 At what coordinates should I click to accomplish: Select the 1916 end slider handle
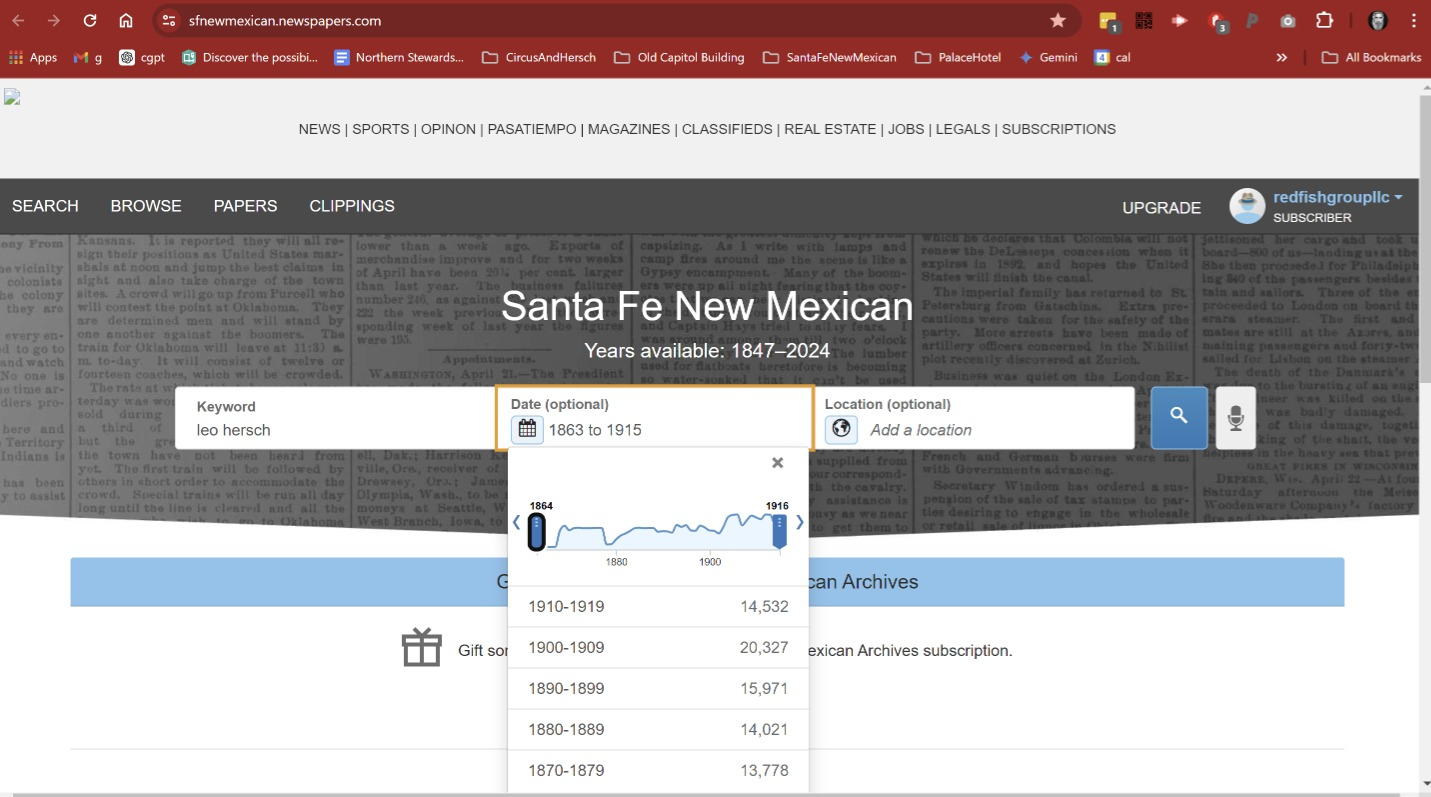pyautogui.click(x=779, y=532)
